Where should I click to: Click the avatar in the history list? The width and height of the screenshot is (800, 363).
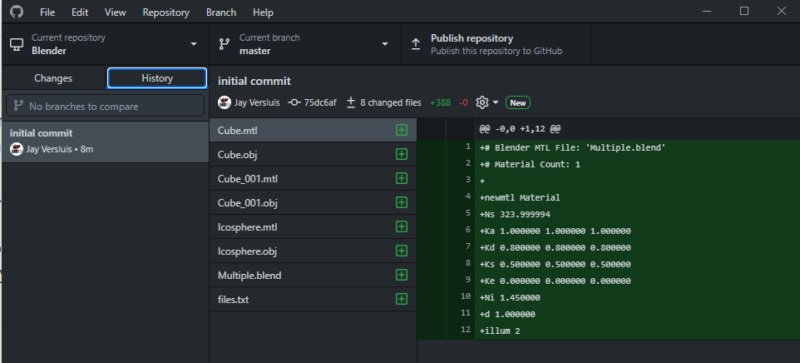coord(16,150)
